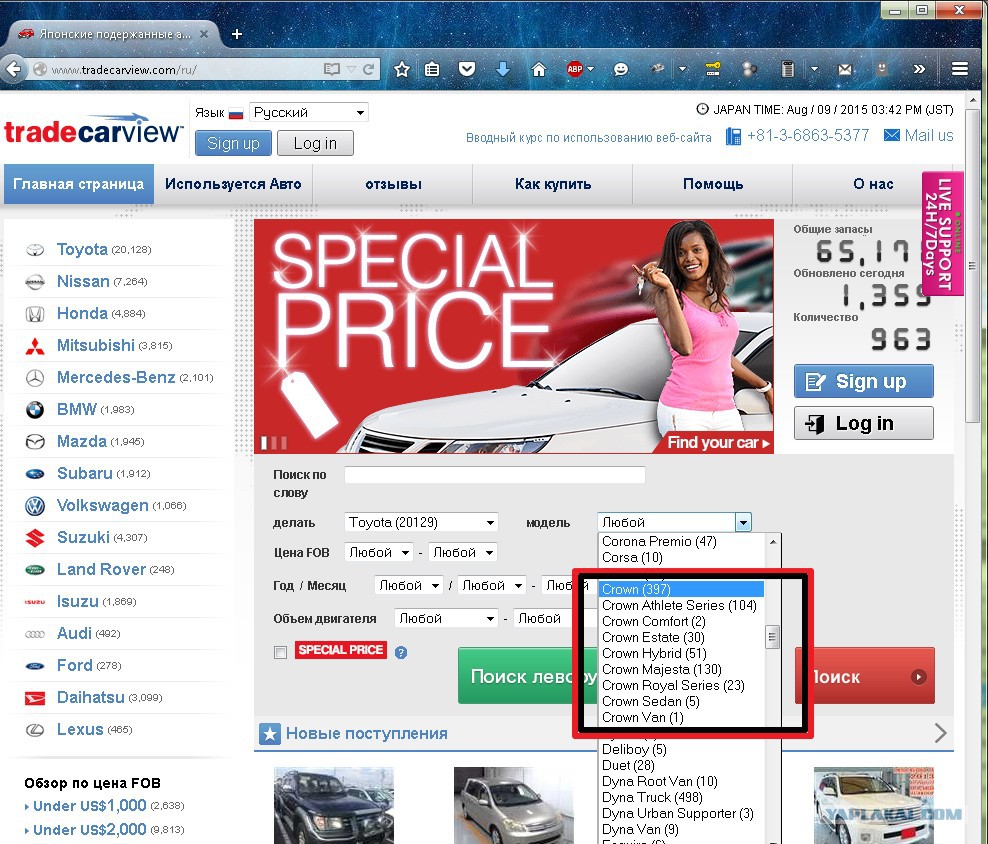
Task: Open the LIVE SUPPORT side tab
Action: pyautogui.click(x=943, y=233)
